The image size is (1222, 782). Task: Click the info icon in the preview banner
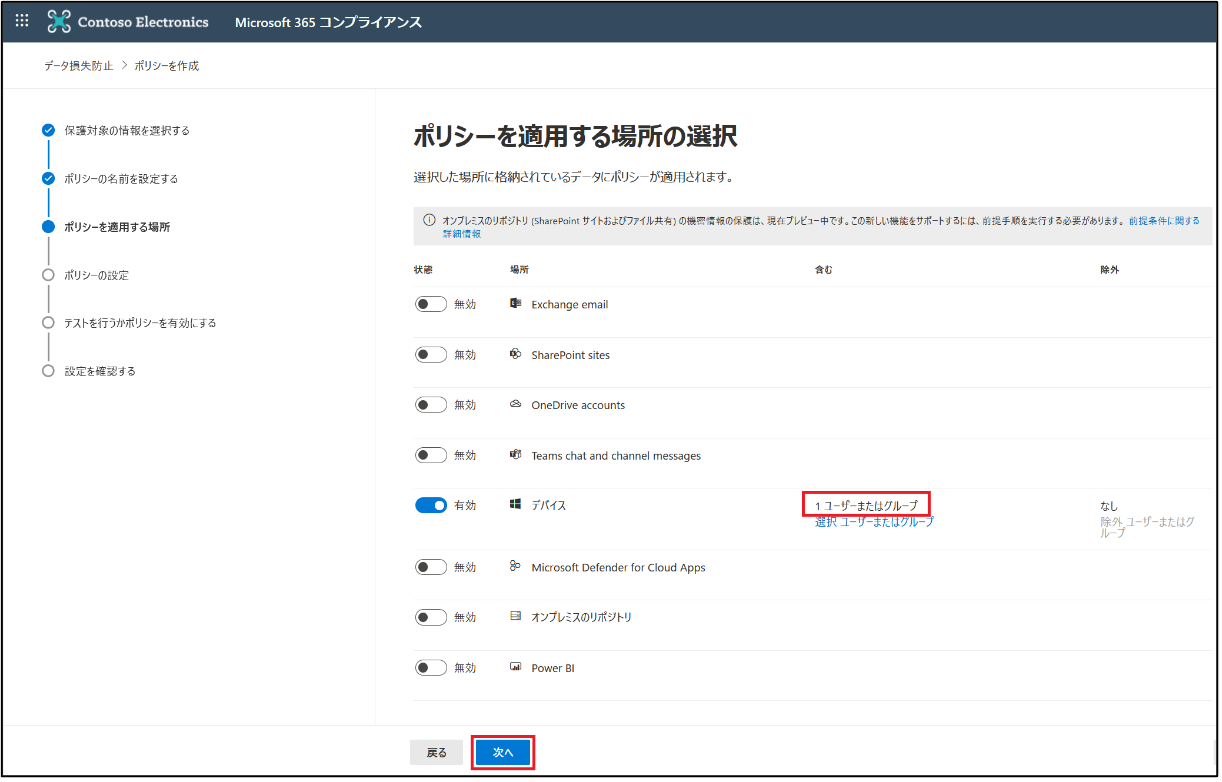click(x=429, y=220)
